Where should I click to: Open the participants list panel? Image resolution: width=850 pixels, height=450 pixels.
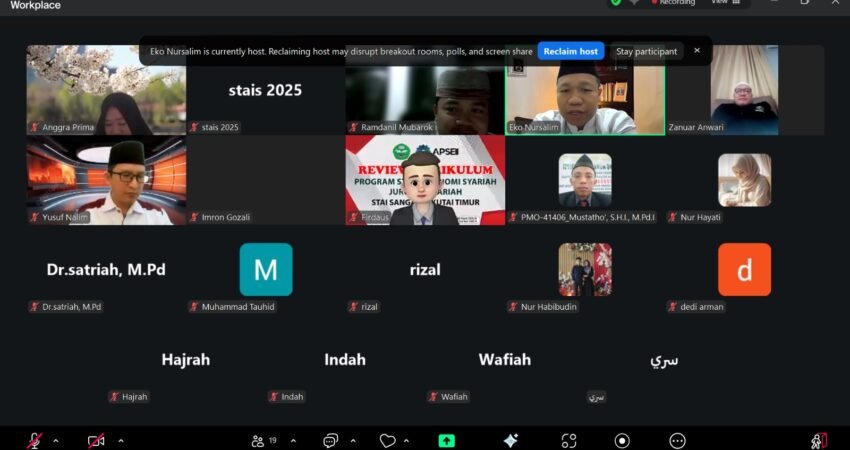coord(259,440)
